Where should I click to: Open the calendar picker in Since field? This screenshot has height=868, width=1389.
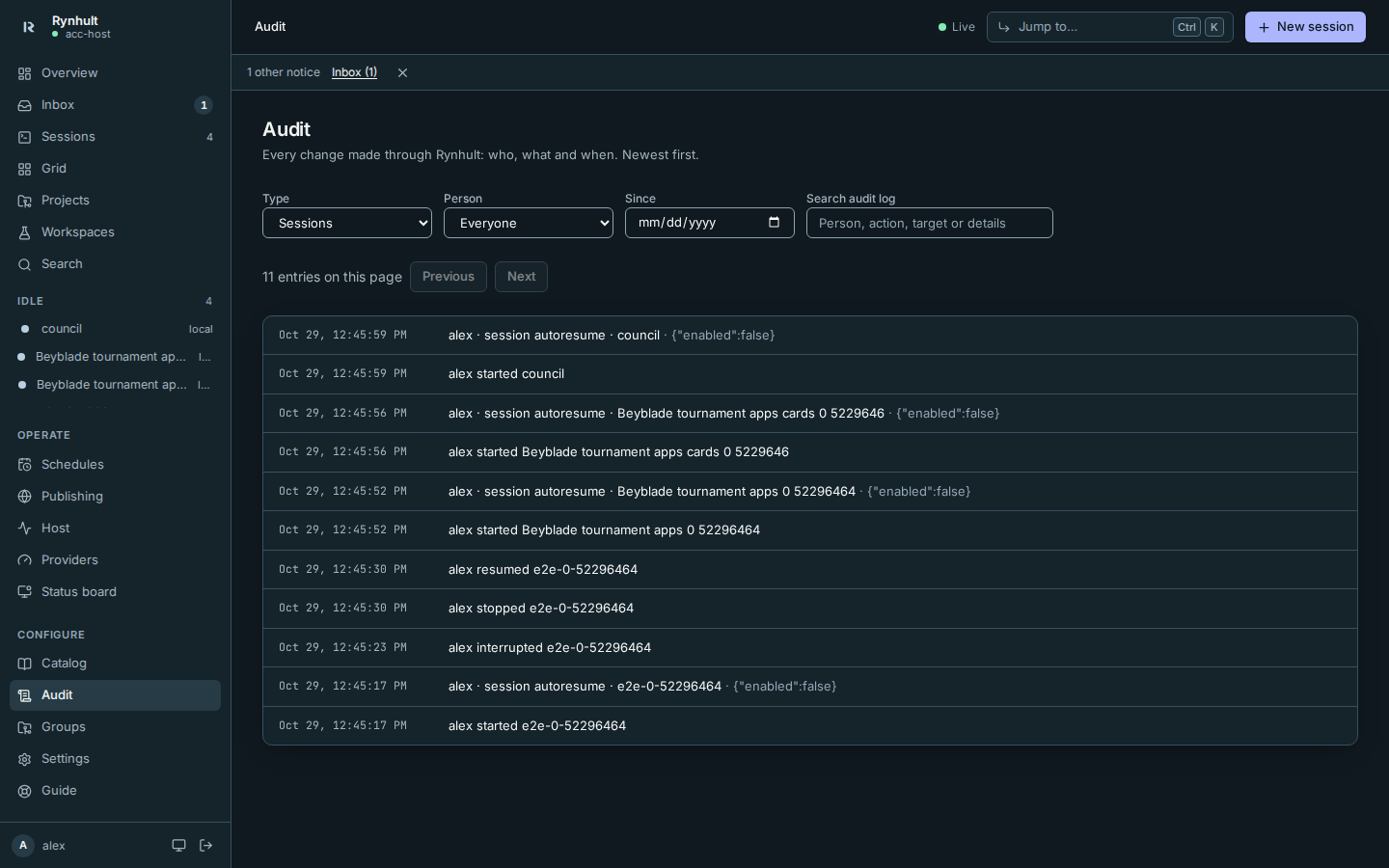coord(774,223)
